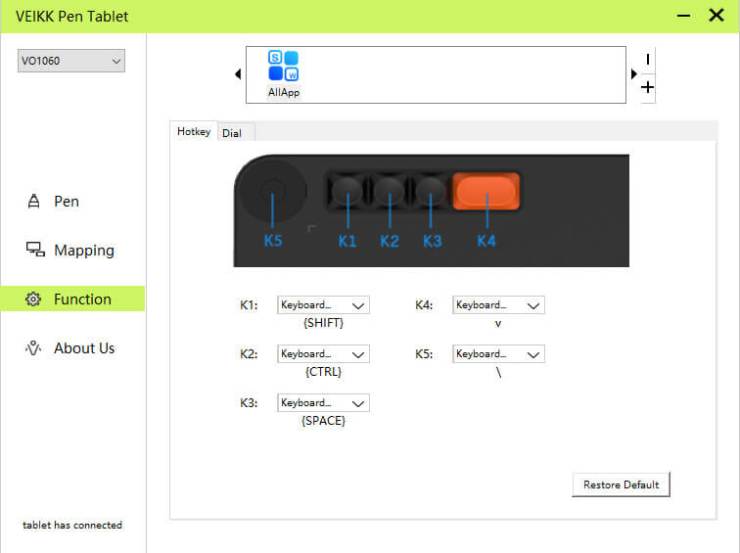Click the v value under K4
The height and width of the screenshot is (553, 740).
[498, 324]
